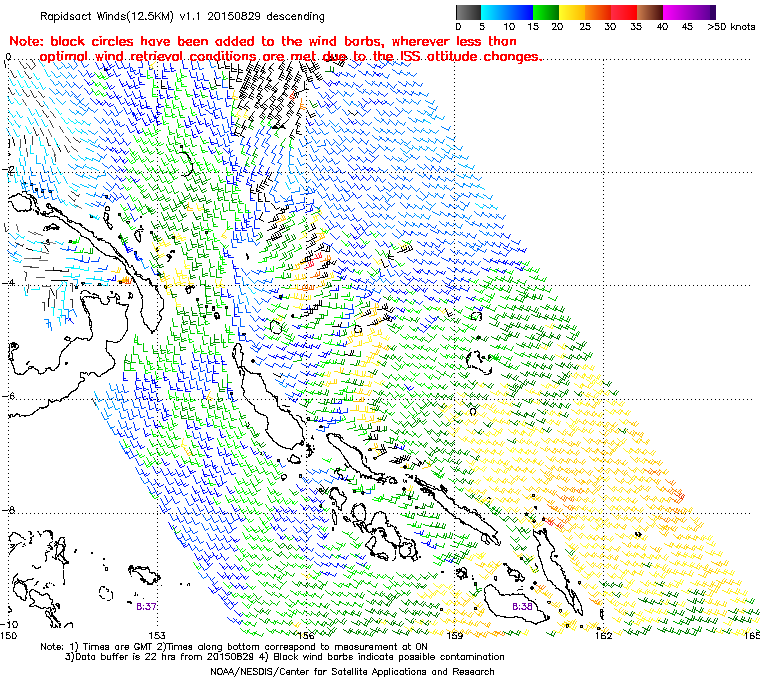Viewport: 760px width, 688px height.
Task: Click the 'NOAA/NESDIS/Center for Satellite Applications and Research' credit
Action: click(x=352, y=672)
